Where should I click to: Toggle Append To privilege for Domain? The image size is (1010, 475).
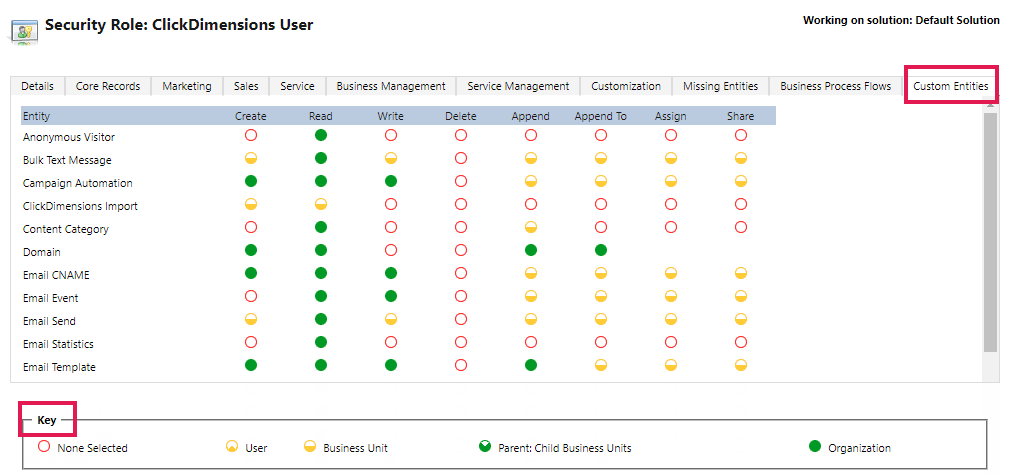[601, 250]
